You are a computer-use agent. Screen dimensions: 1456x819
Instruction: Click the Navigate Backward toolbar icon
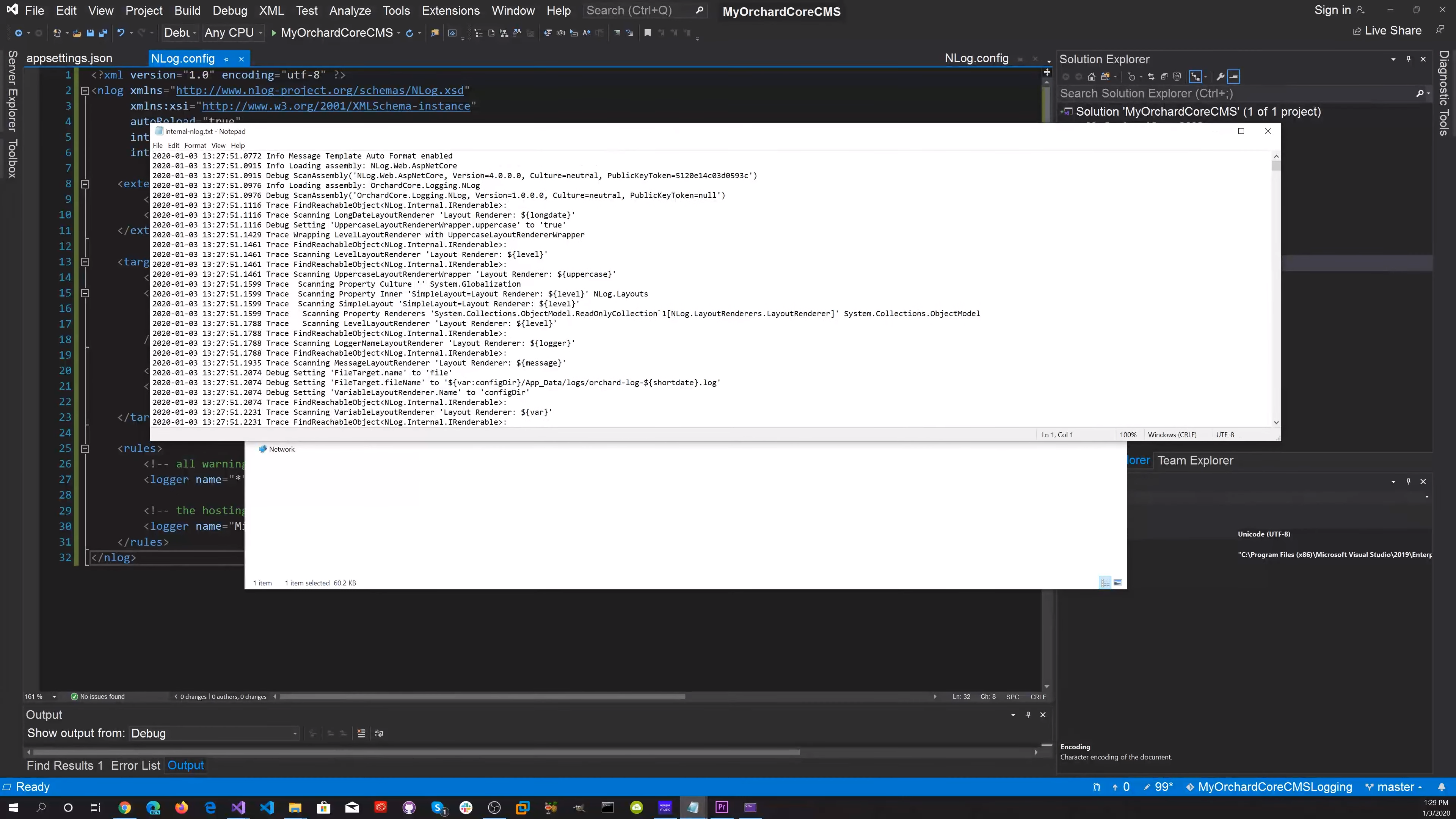18,33
